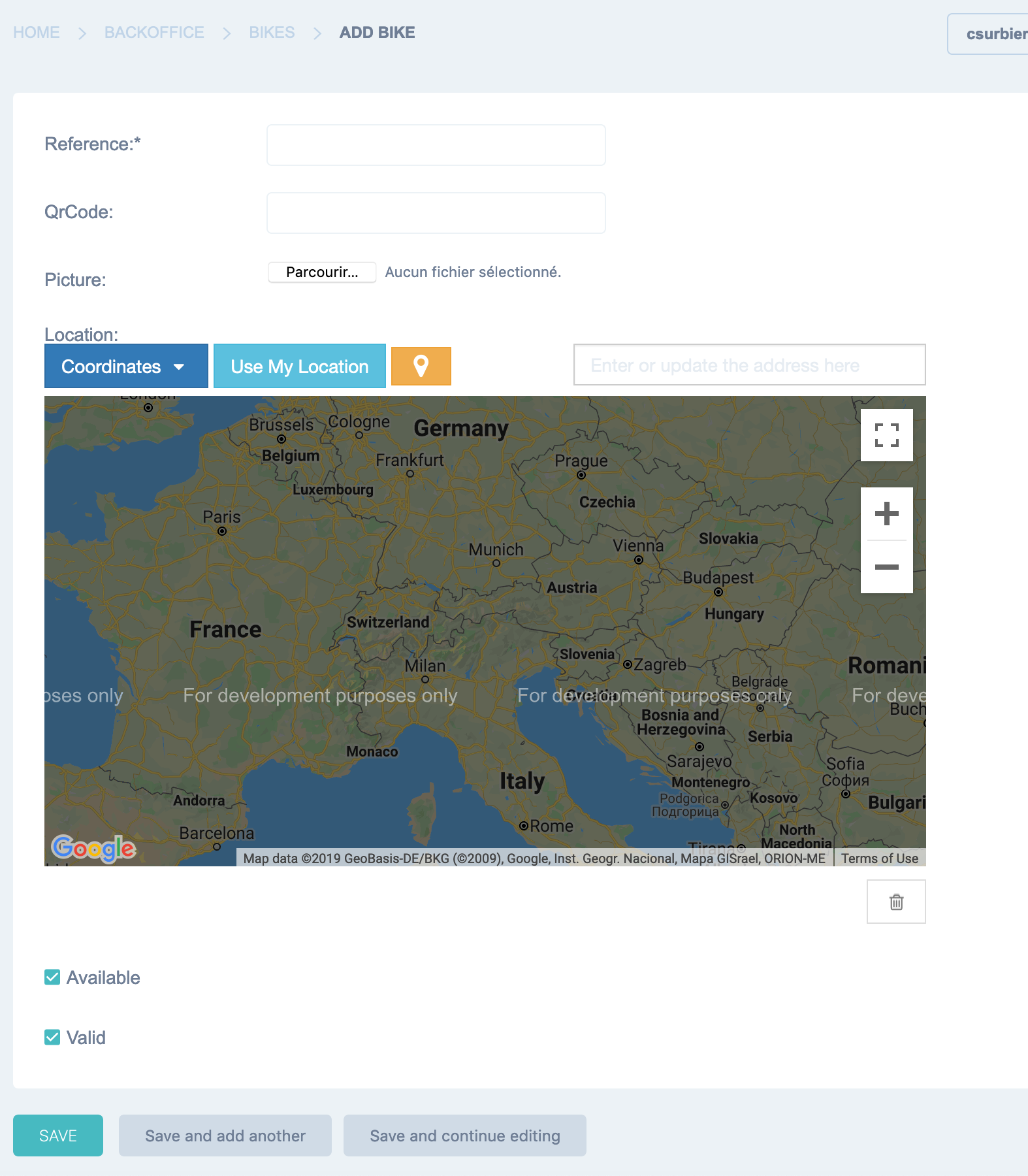Open the csurbier user menu
1028x1176 pixels.
tap(988, 34)
